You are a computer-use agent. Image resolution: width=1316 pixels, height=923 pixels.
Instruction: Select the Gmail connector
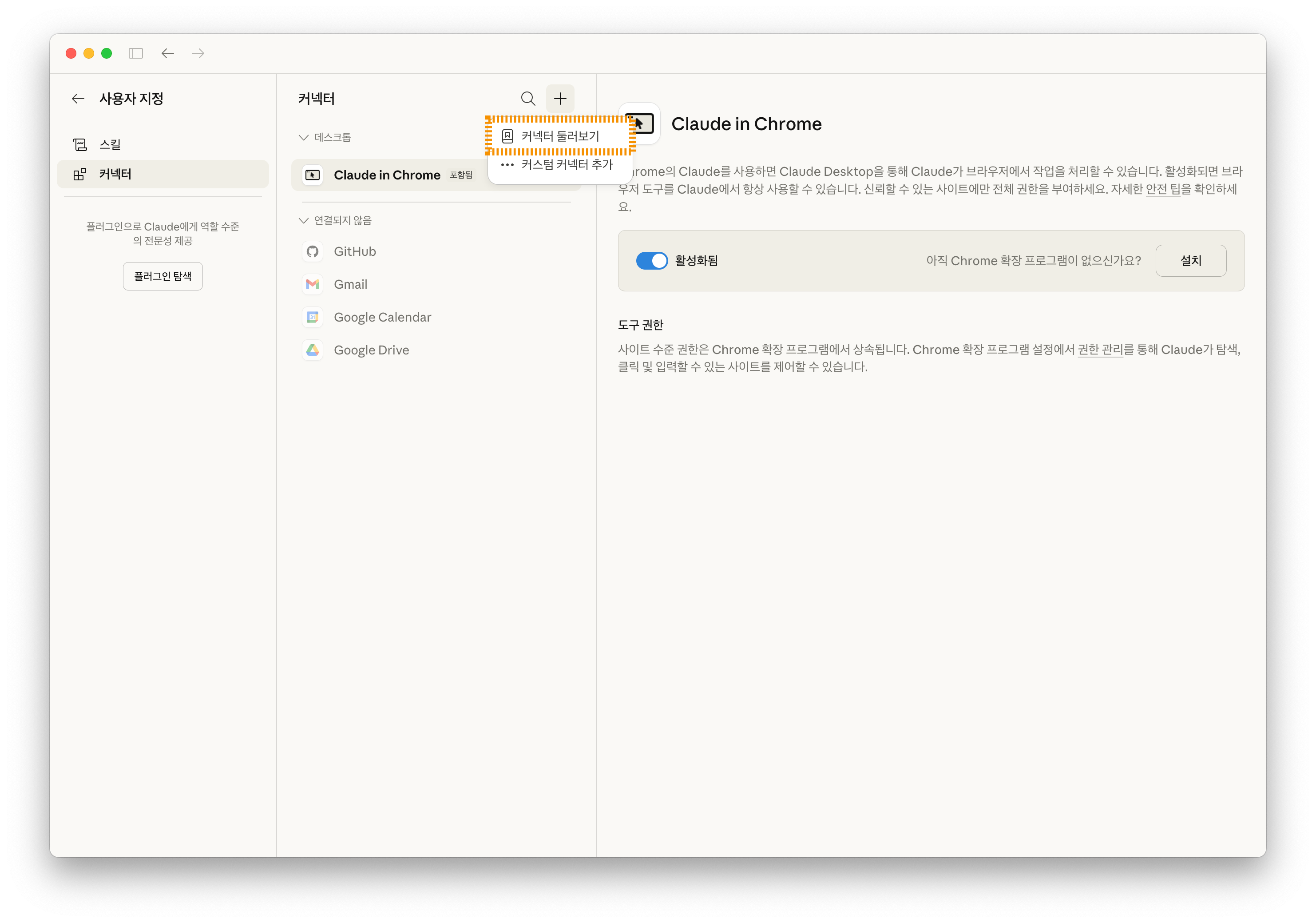tap(350, 284)
